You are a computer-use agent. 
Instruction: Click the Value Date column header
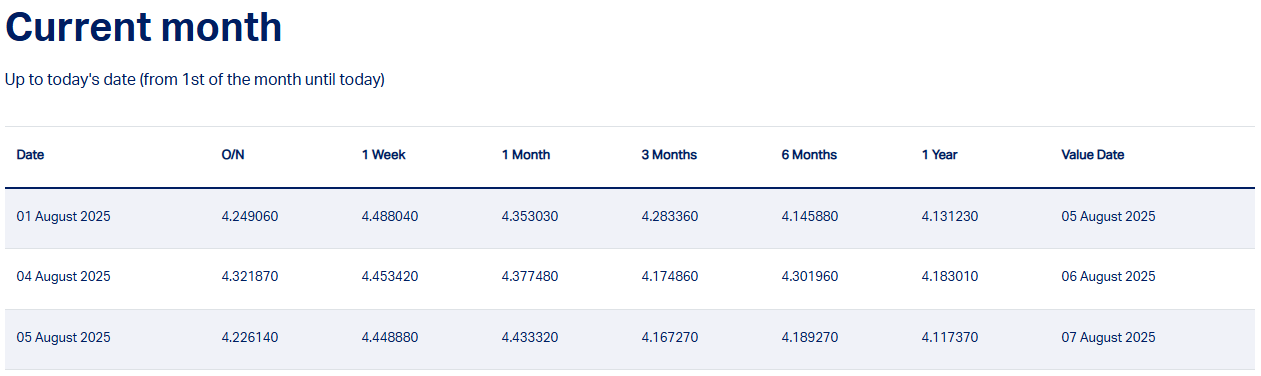[x=1093, y=155]
